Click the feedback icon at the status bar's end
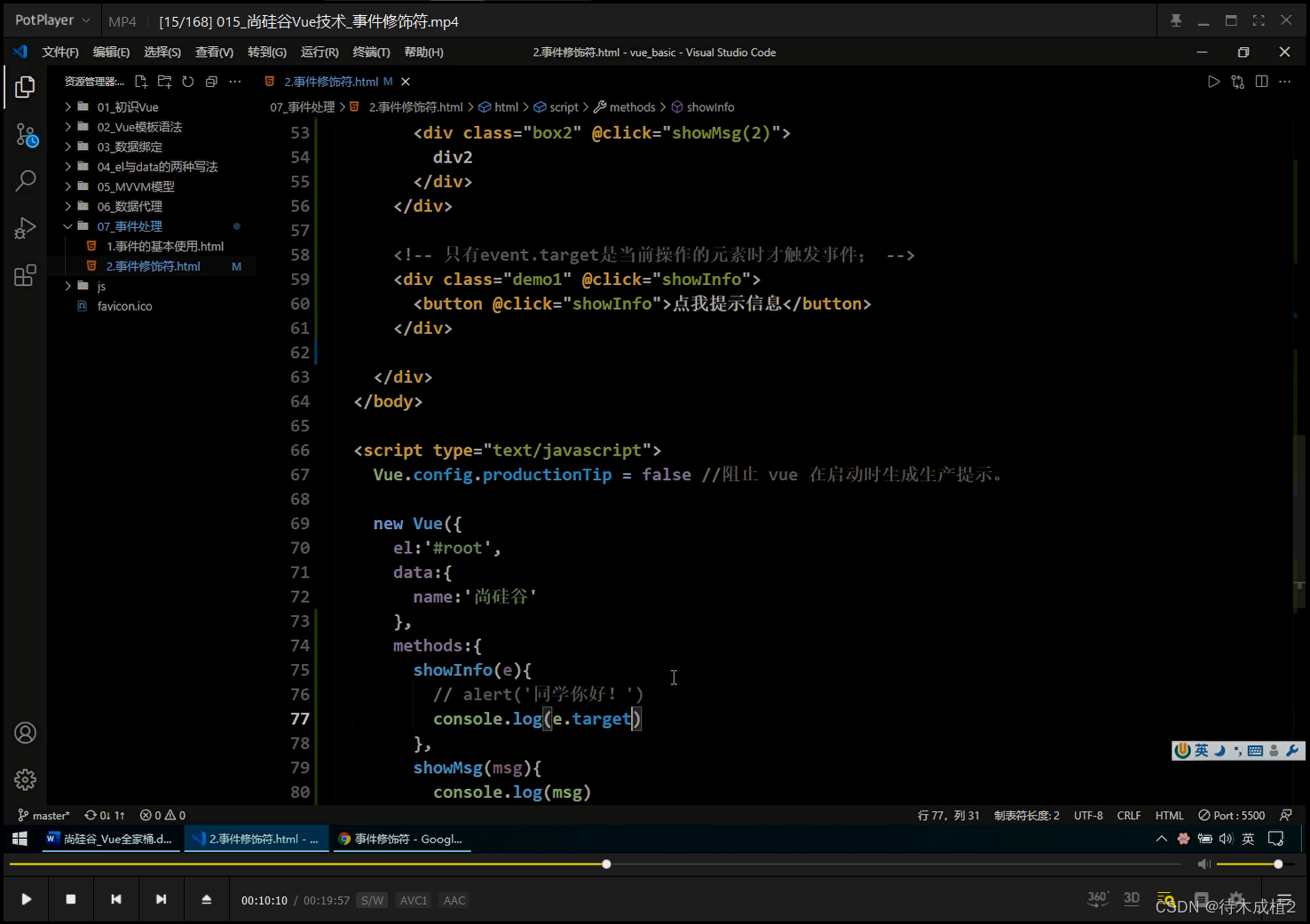 [x=1285, y=815]
